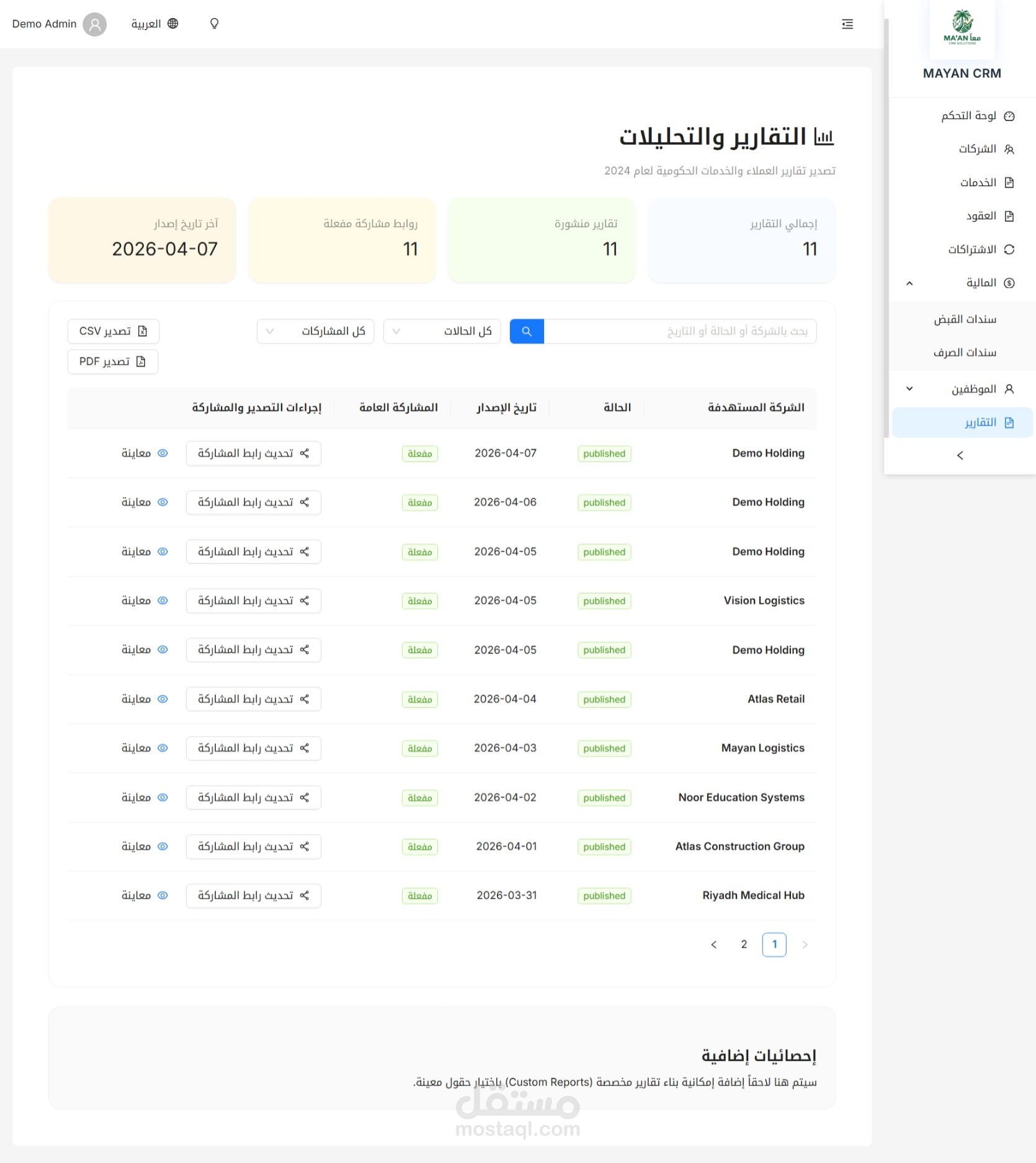Collapse the المالية finance submenu
The width and height of the screenshot is (1036, 1163).
pos(962,283)
